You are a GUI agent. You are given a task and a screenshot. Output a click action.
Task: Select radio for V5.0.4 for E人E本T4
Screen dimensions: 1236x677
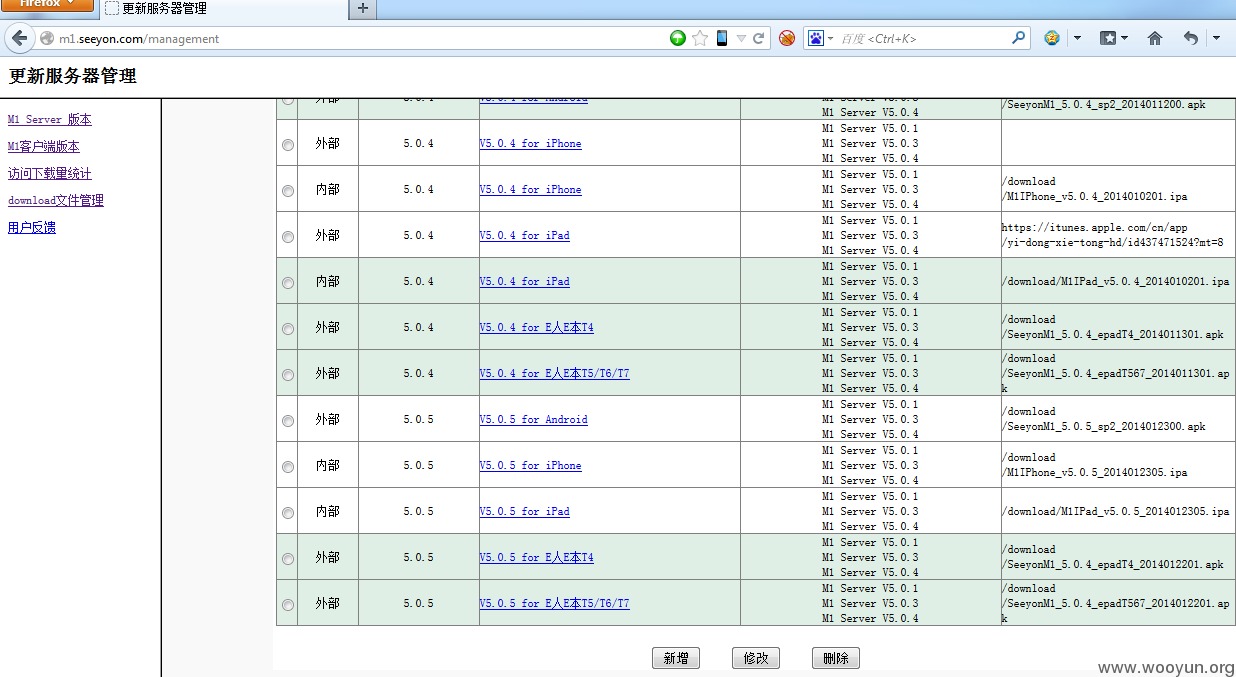(288, 329)
